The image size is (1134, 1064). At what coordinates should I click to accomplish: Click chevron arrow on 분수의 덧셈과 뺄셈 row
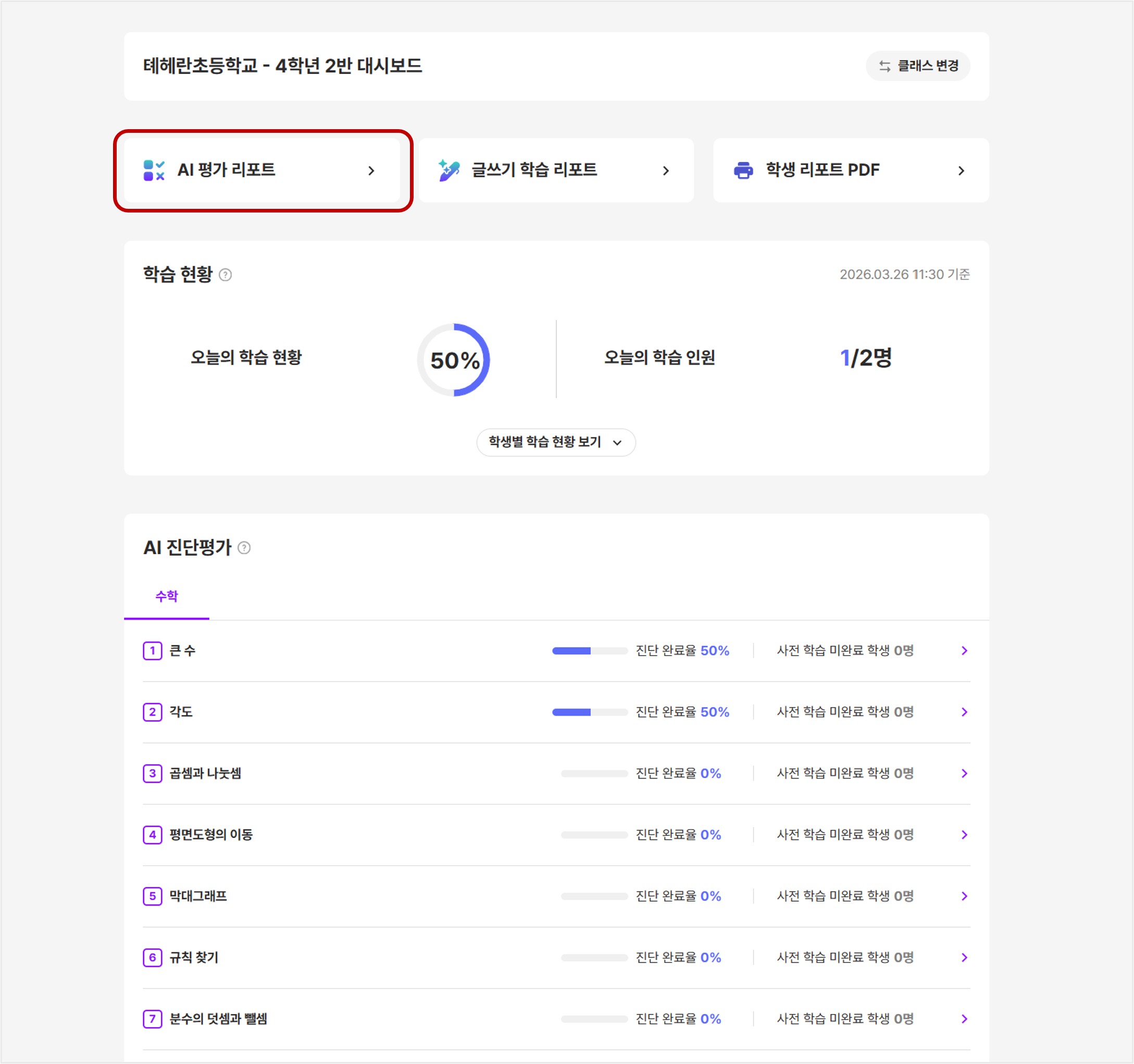pos(965,1019)
